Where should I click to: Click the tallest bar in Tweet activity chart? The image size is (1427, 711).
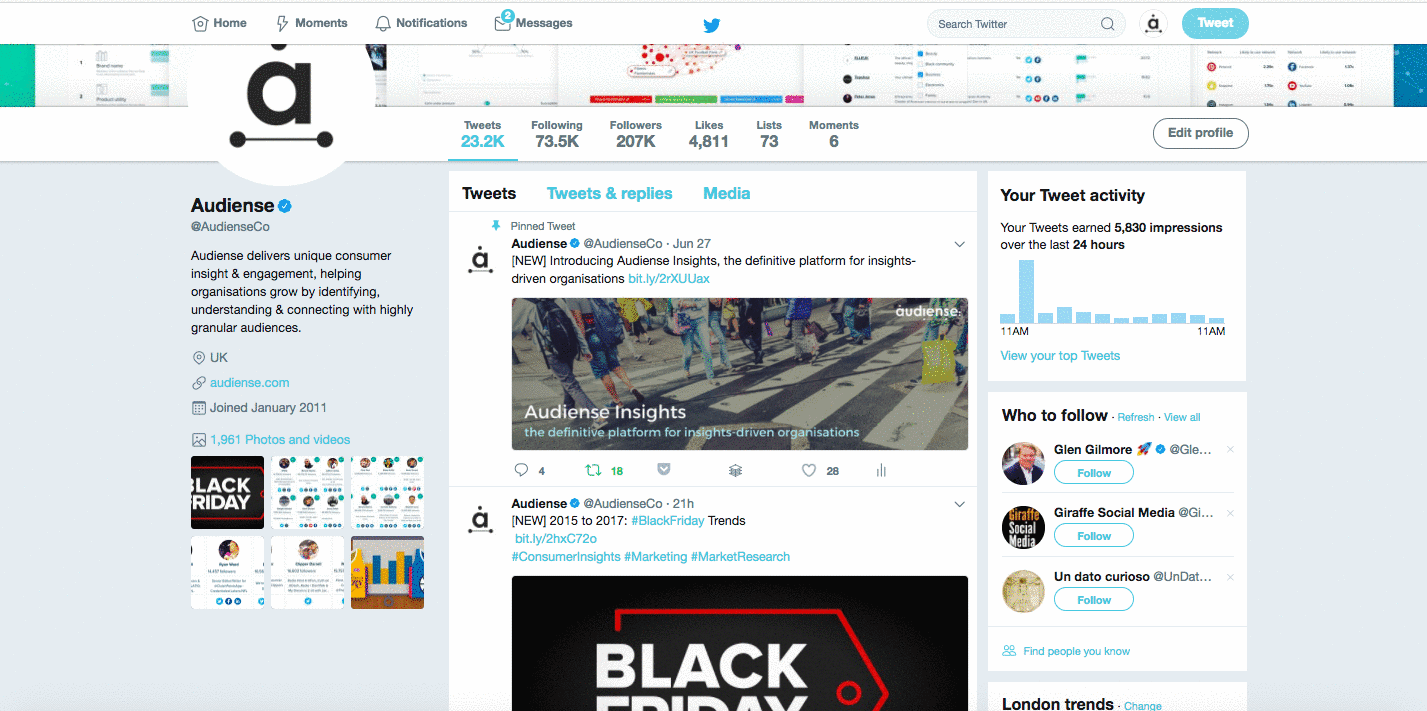(1026, 291)
